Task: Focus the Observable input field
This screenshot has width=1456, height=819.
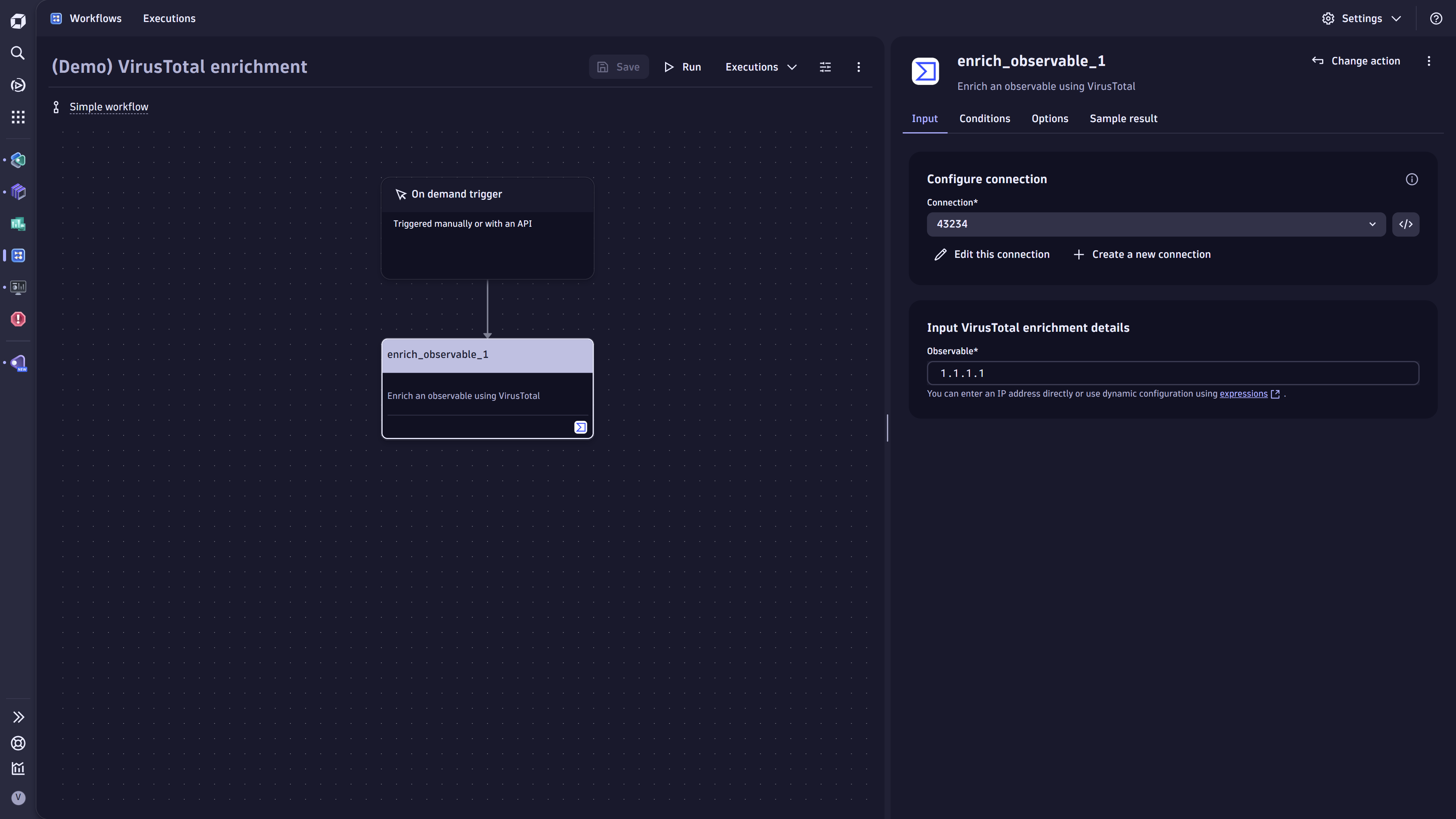Action: pos(1173,373)
